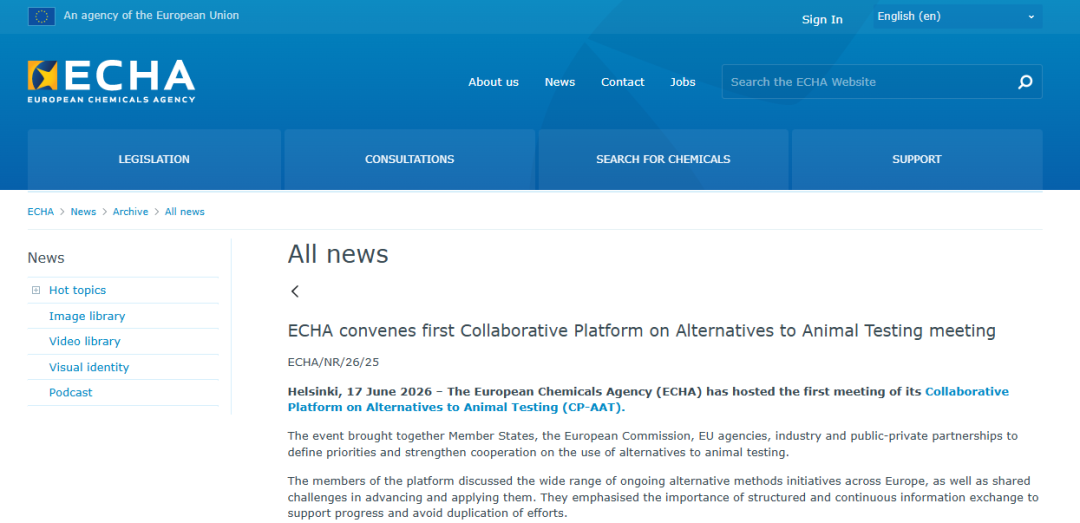Click the Archive breadcrumb link
1080x523 pixels.
click(130, 212)
